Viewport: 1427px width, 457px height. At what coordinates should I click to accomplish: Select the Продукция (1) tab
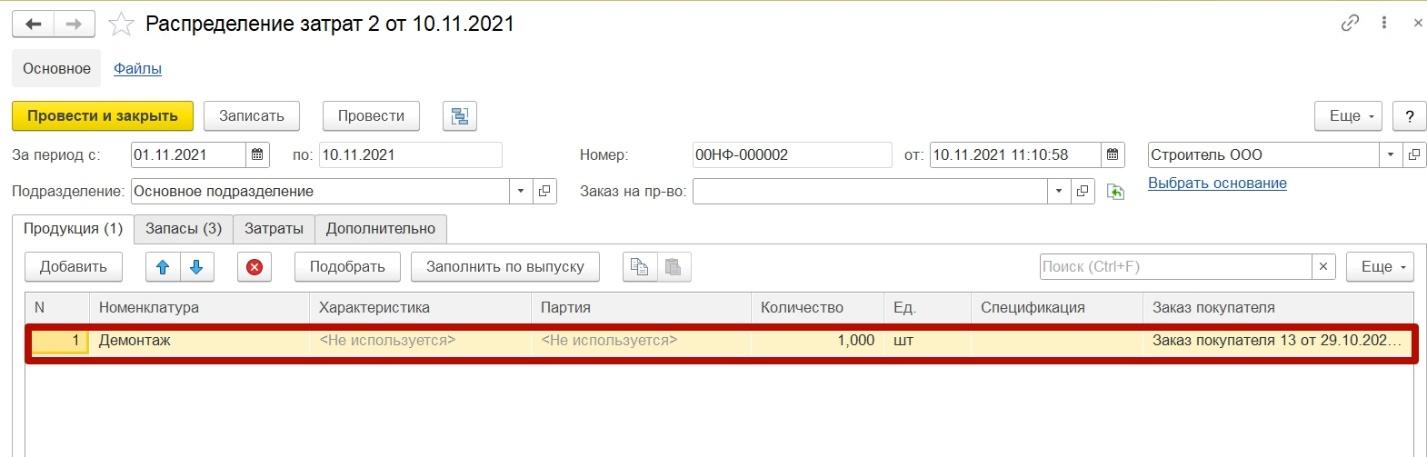click(73, 228)
